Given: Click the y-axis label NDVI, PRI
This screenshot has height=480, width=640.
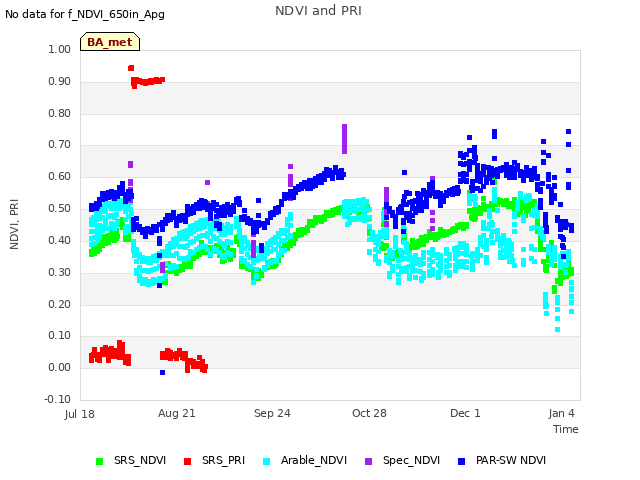Looking at the screenshot, I should pos(14,224).
